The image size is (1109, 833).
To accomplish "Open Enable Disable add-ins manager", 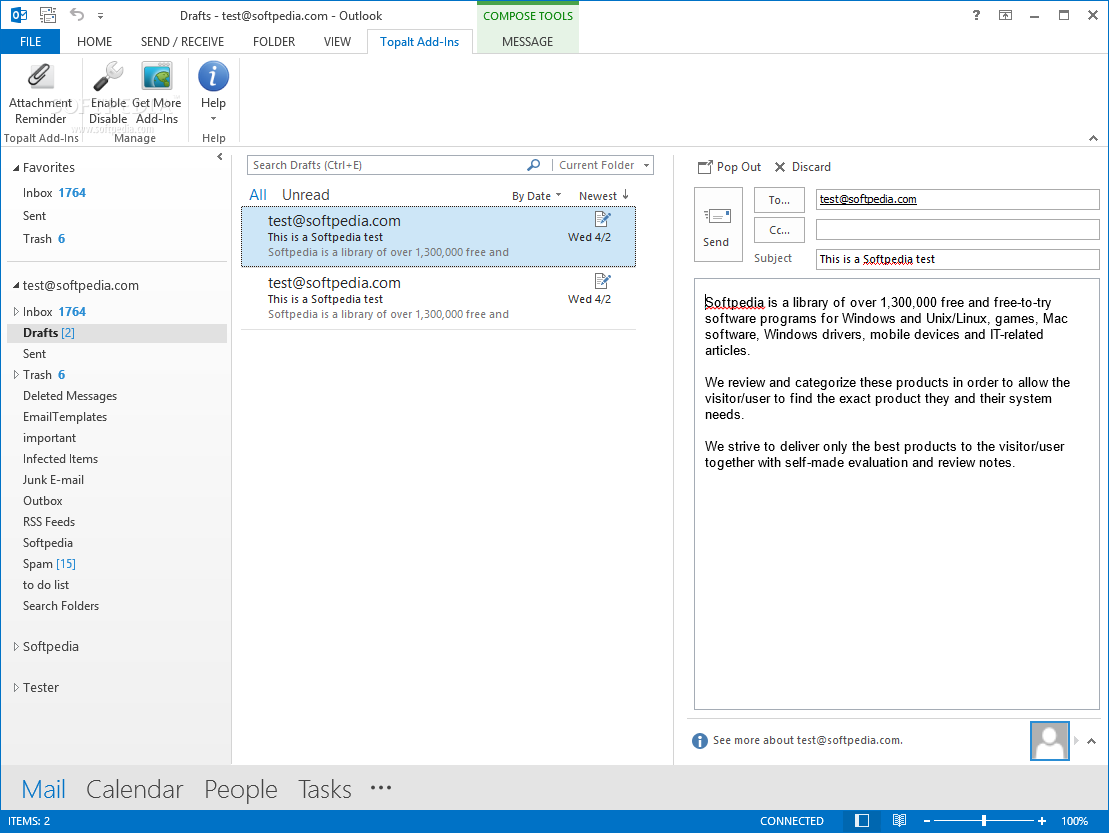I will coord(108,93).
